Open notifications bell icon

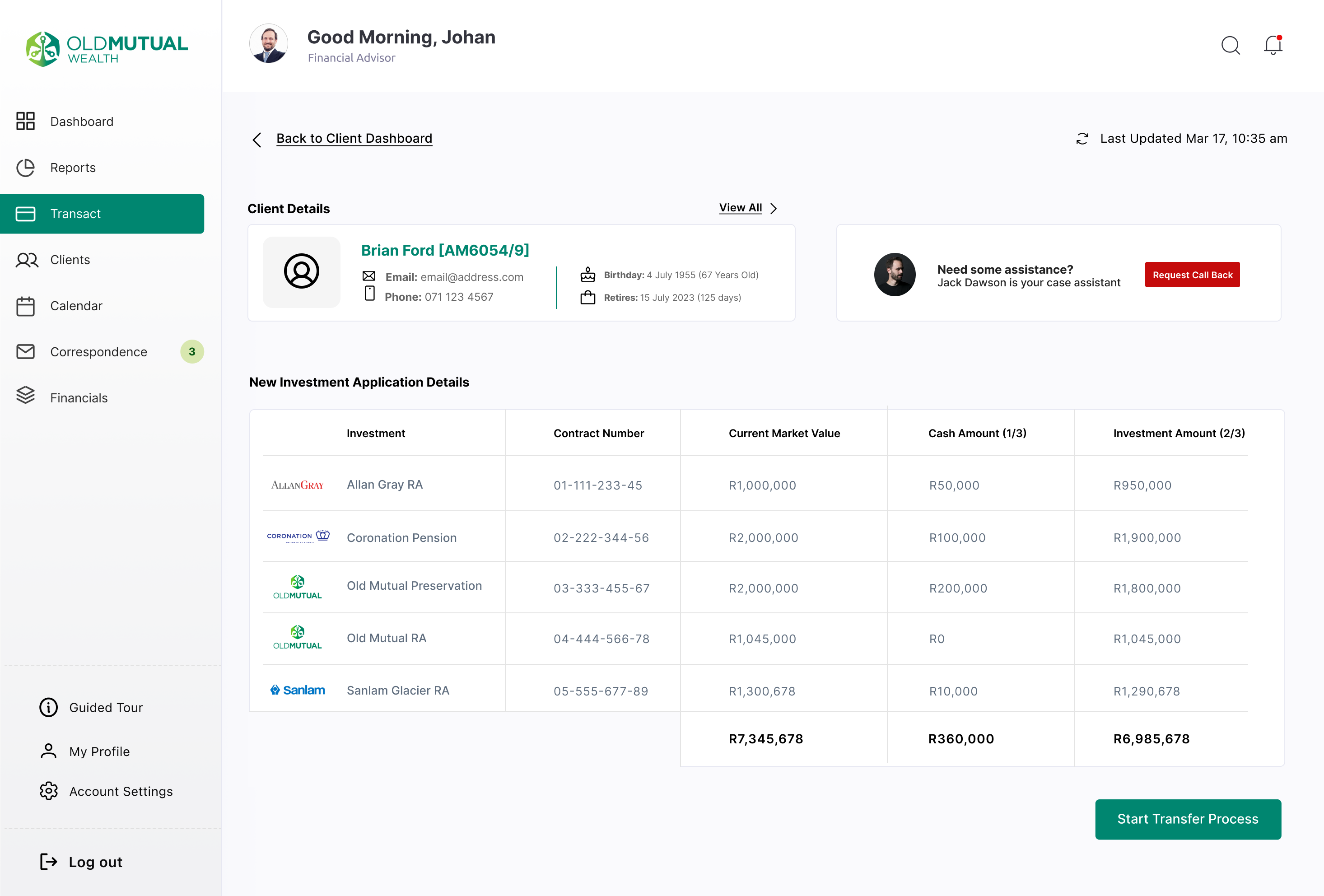click(x=1273, y=45)
